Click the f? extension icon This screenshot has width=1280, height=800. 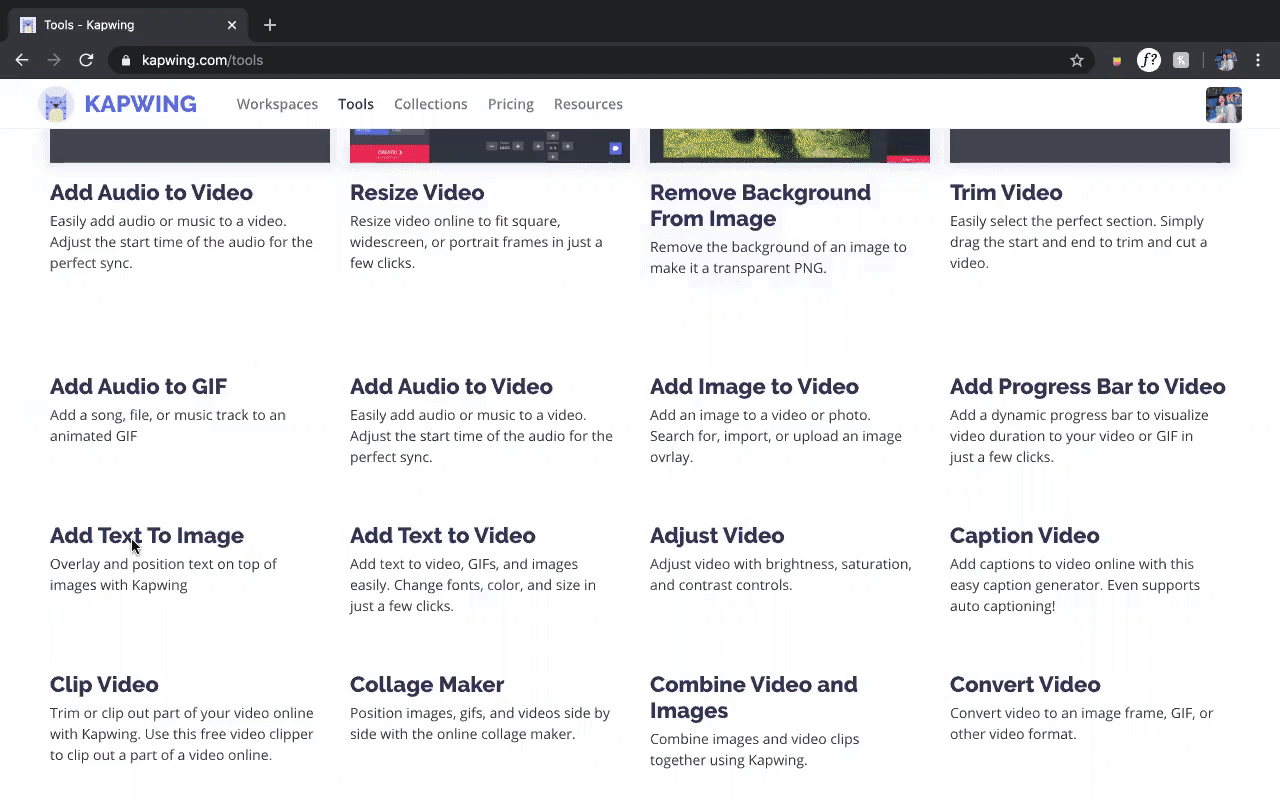click(1149, 60)
